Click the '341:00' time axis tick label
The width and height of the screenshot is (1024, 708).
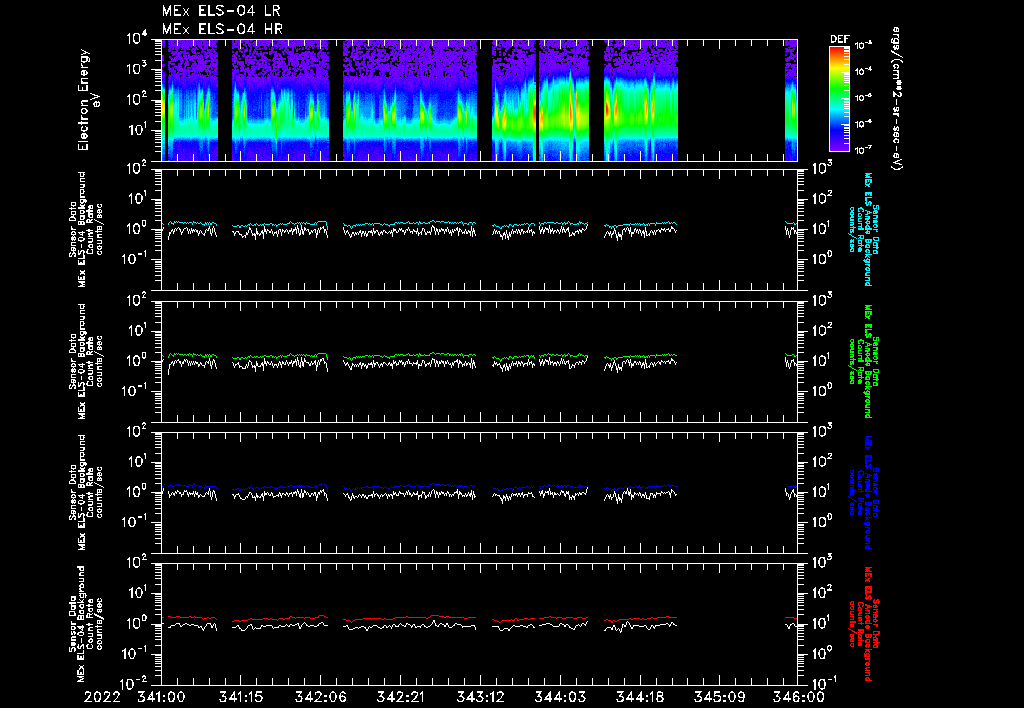161,698
